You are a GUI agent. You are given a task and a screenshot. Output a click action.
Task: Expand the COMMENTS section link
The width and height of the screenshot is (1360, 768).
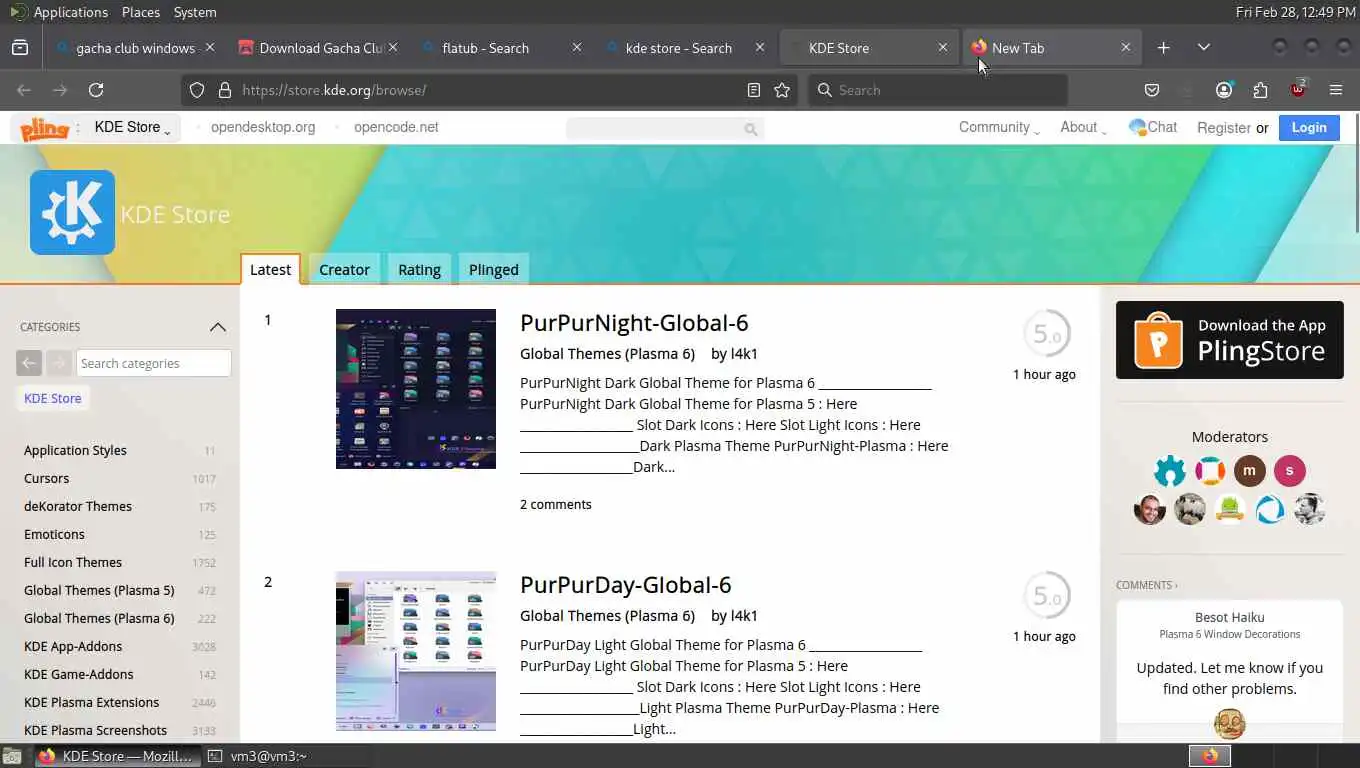[1147, 585]
